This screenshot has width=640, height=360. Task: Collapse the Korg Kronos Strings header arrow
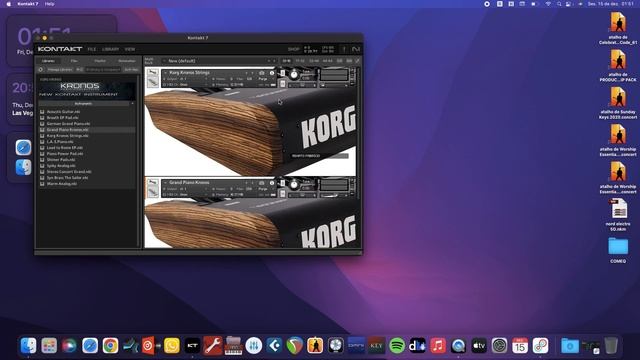point(165,73)
